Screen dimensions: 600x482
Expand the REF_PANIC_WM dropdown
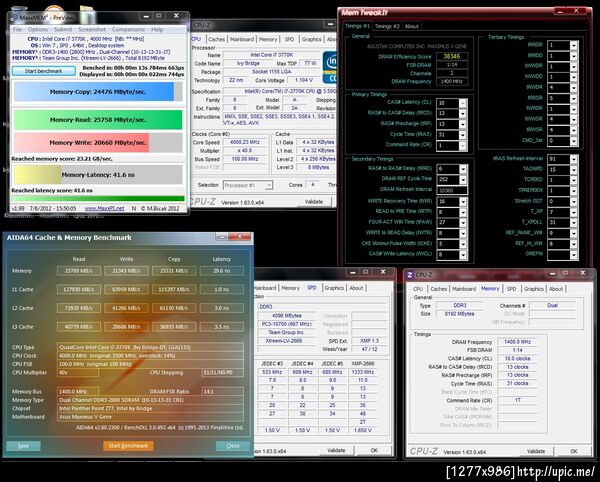tap(573, 233)
